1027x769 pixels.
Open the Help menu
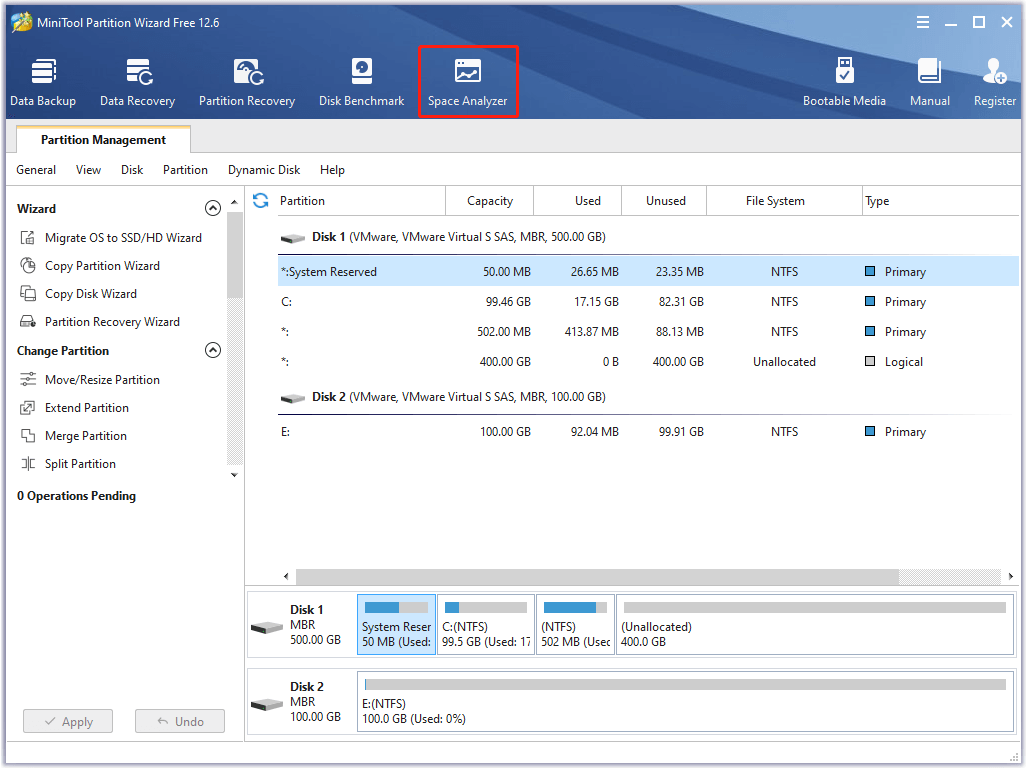(332, 170)
